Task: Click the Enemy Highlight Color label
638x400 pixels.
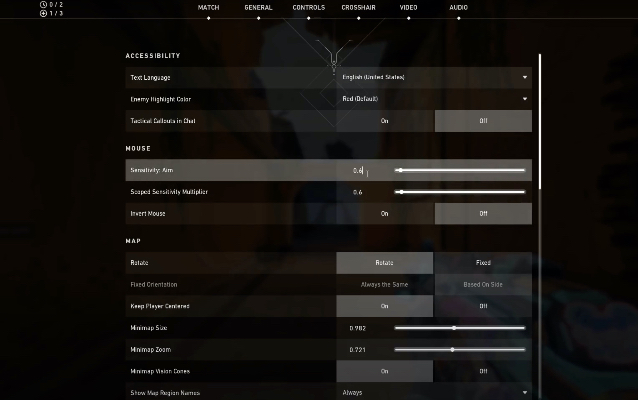Action: point(160,99)
